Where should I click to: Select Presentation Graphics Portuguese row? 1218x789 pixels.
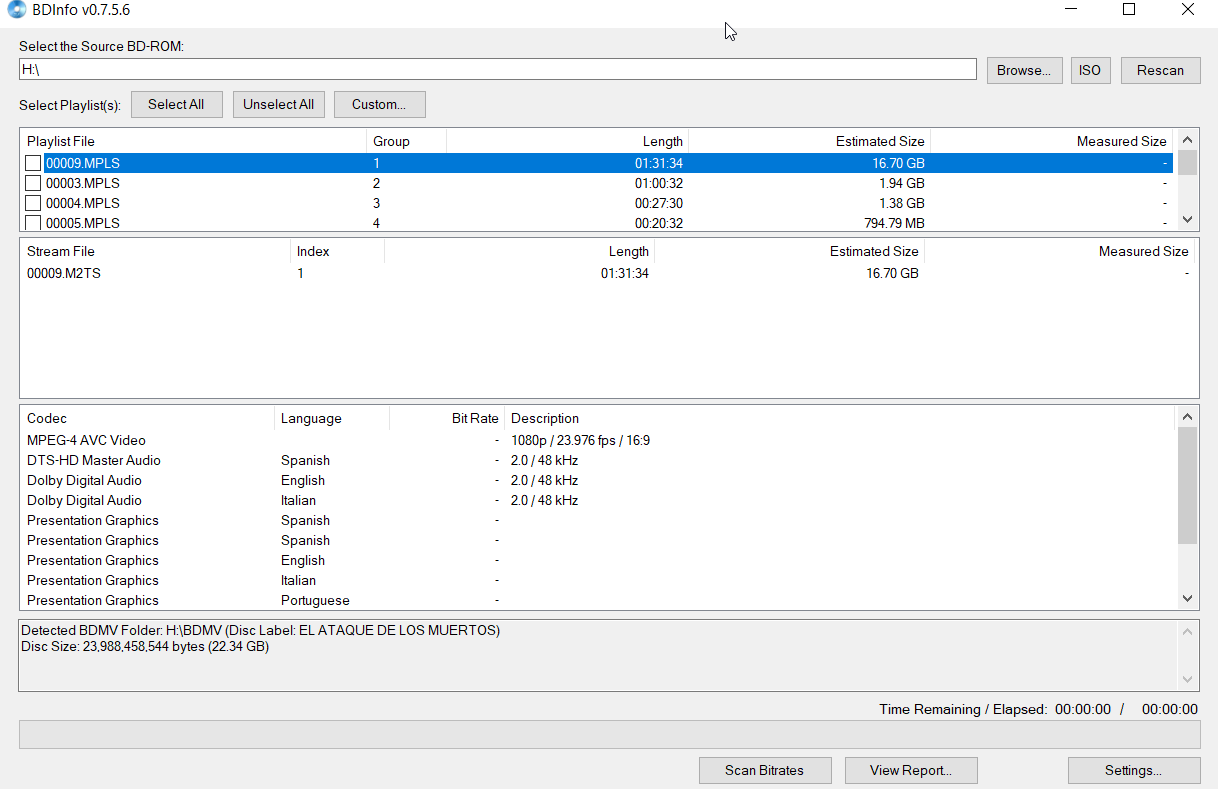597,600
